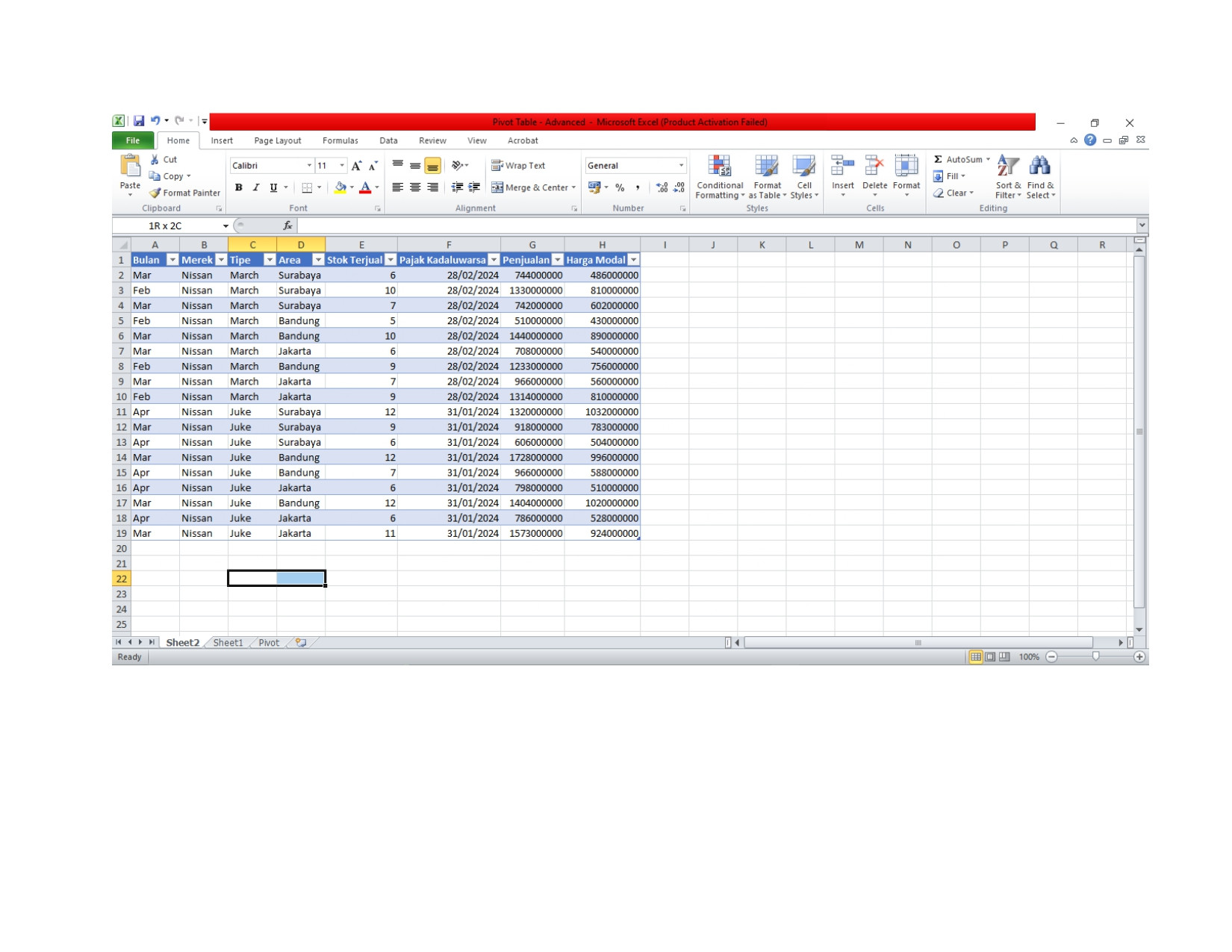Click the Save icon in quick access toolbar
This screenshot has width=1232, height=952.
[x=139, y=120]
